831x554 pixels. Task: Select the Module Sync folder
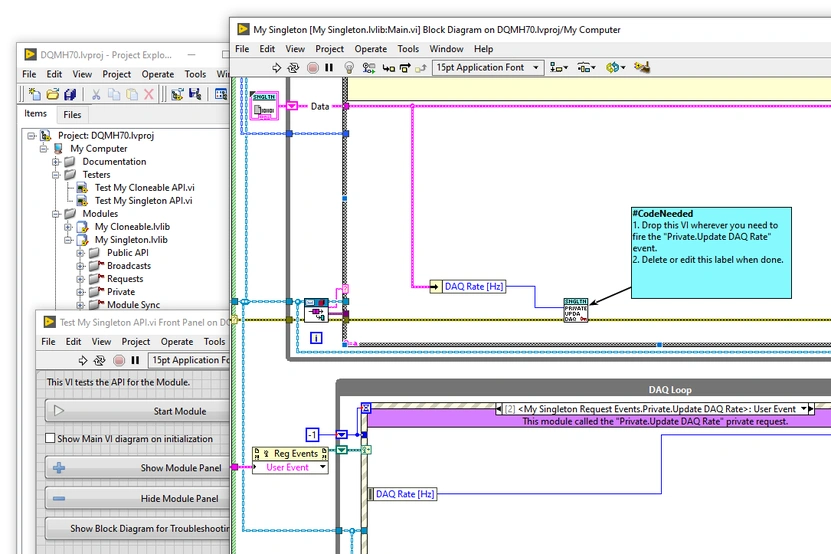[133, 305]
